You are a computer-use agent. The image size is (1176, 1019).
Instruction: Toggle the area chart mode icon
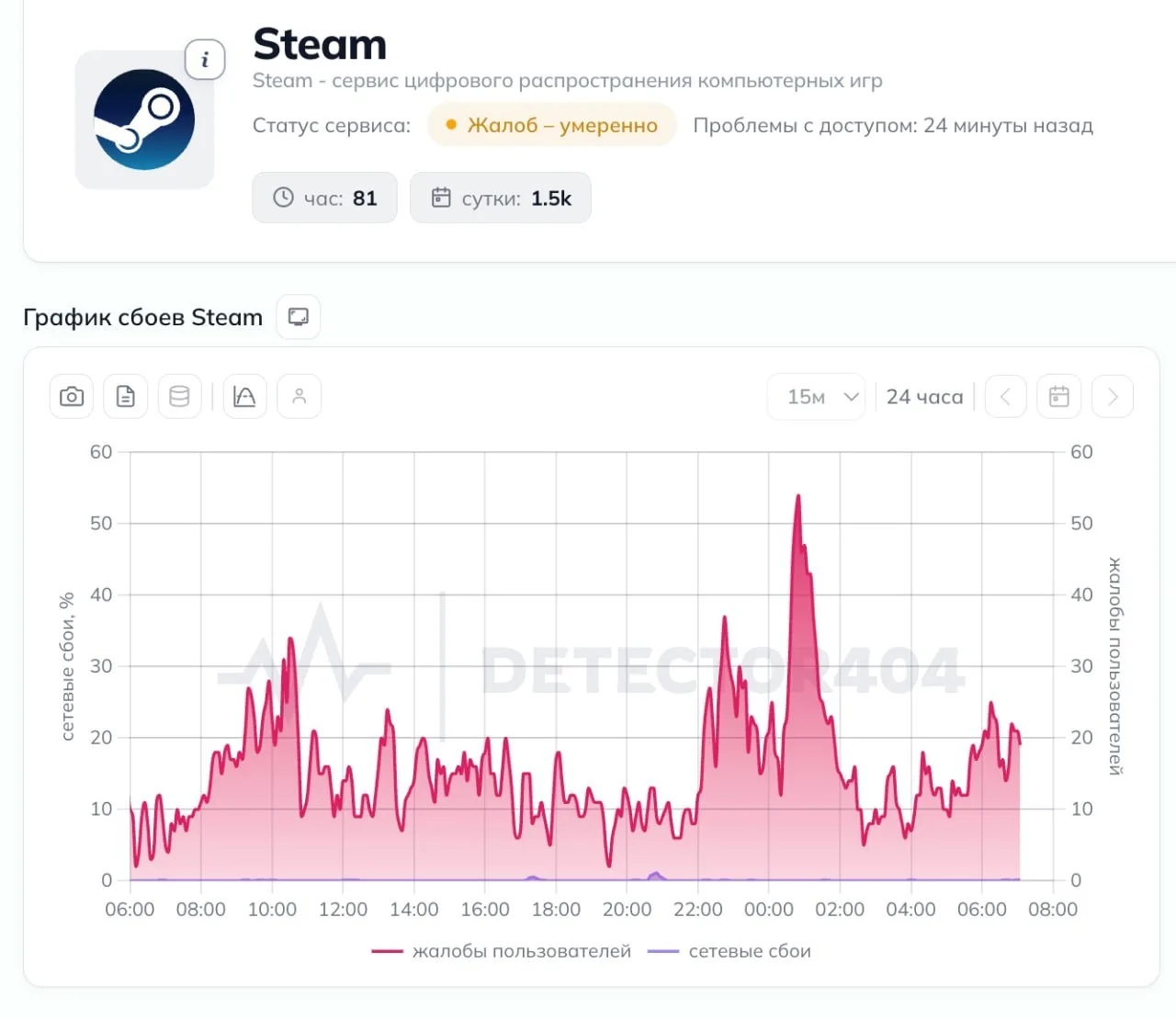coord(244,397)
